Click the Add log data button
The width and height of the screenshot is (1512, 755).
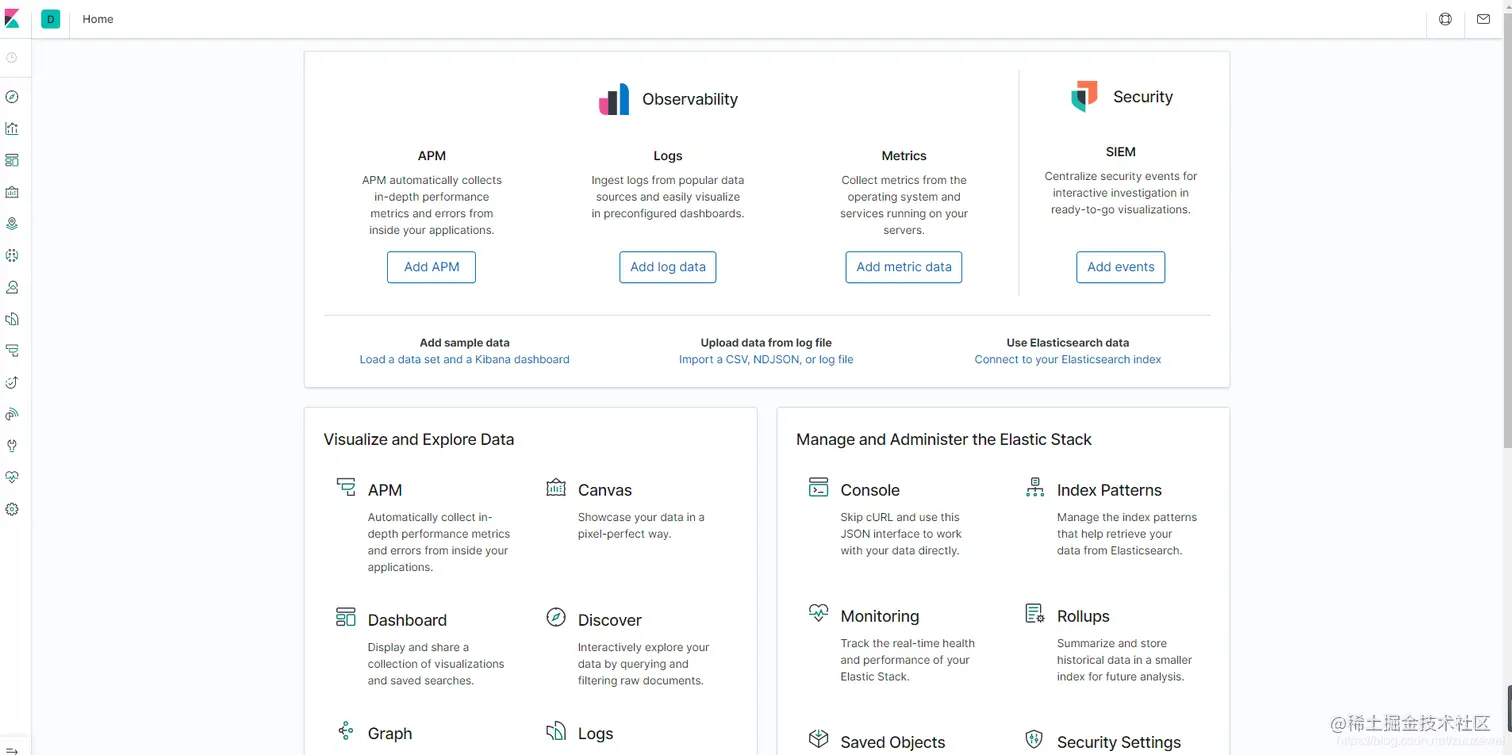click(x=668, y=267)
